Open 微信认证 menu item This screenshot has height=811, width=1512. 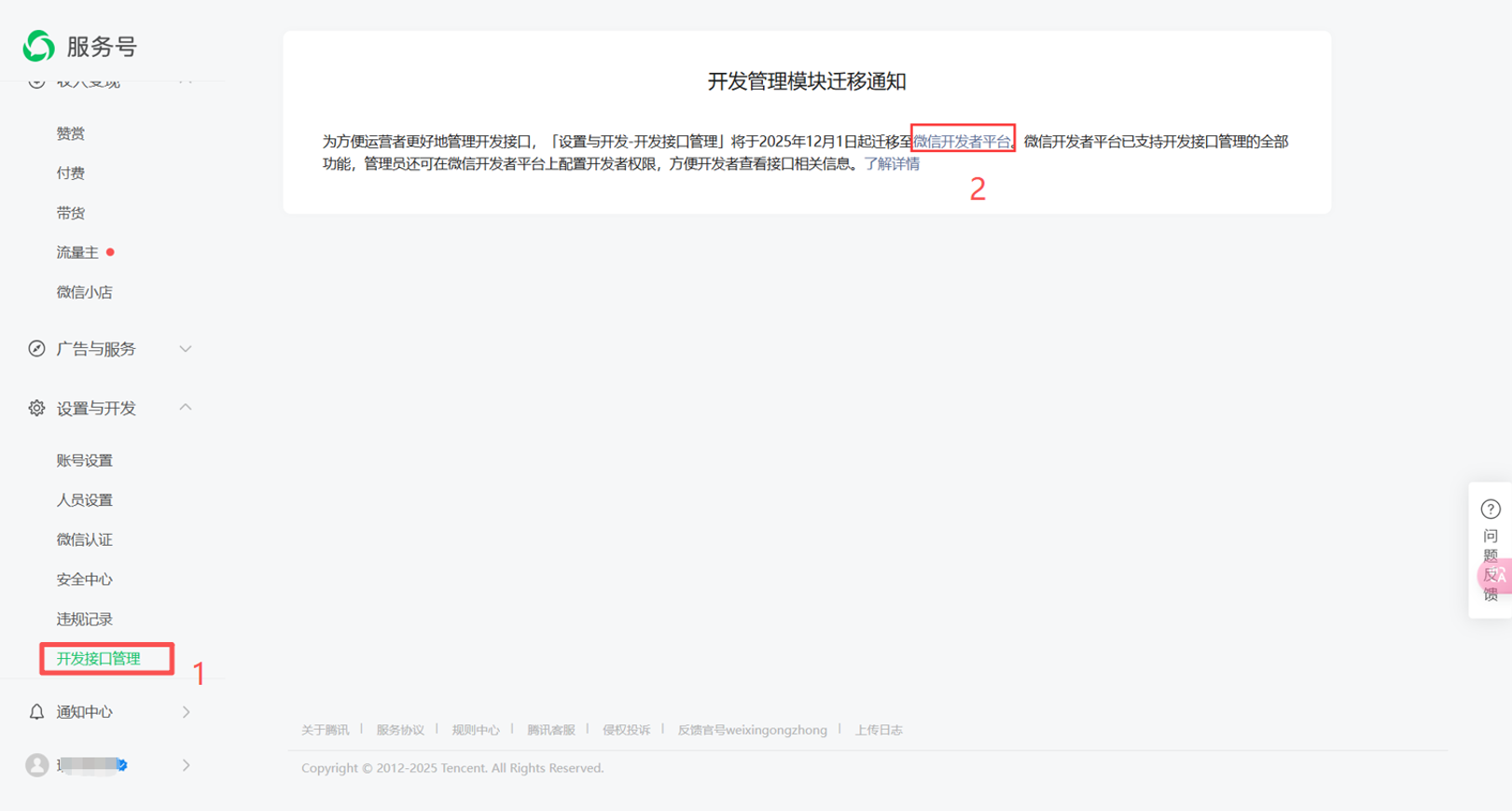point(85,539)
